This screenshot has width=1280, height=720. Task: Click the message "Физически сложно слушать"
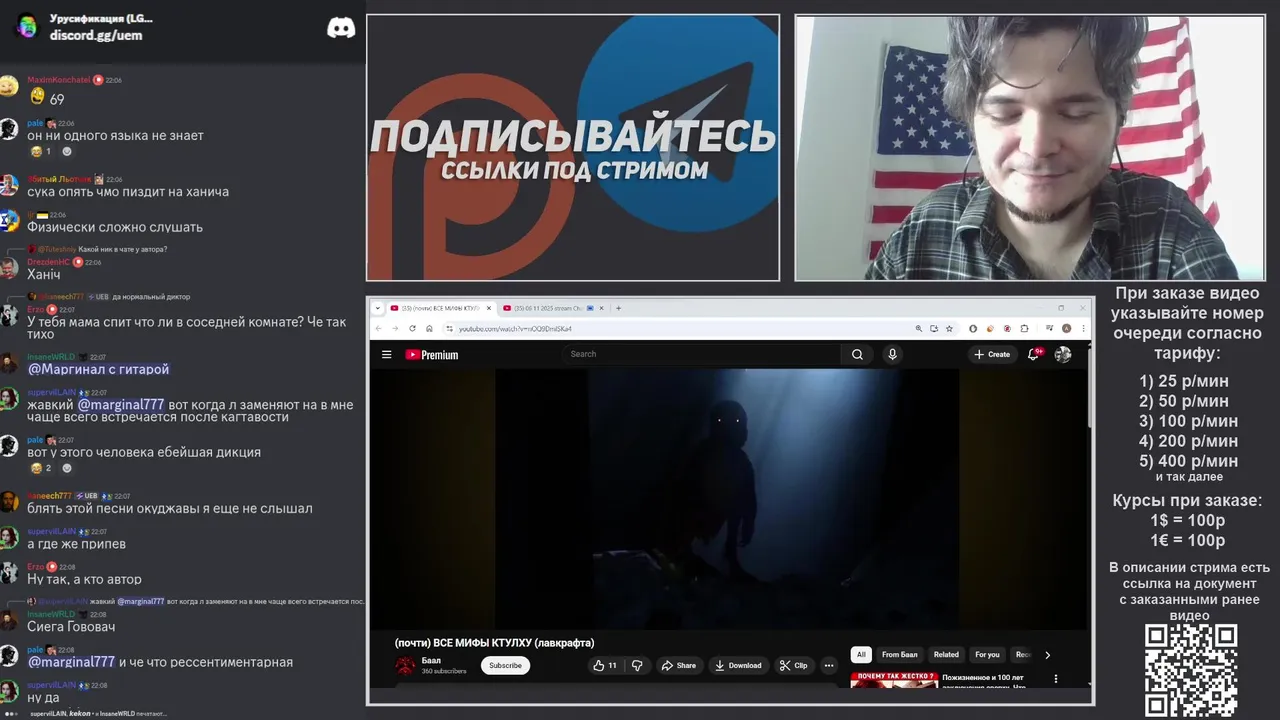(115, 227)
